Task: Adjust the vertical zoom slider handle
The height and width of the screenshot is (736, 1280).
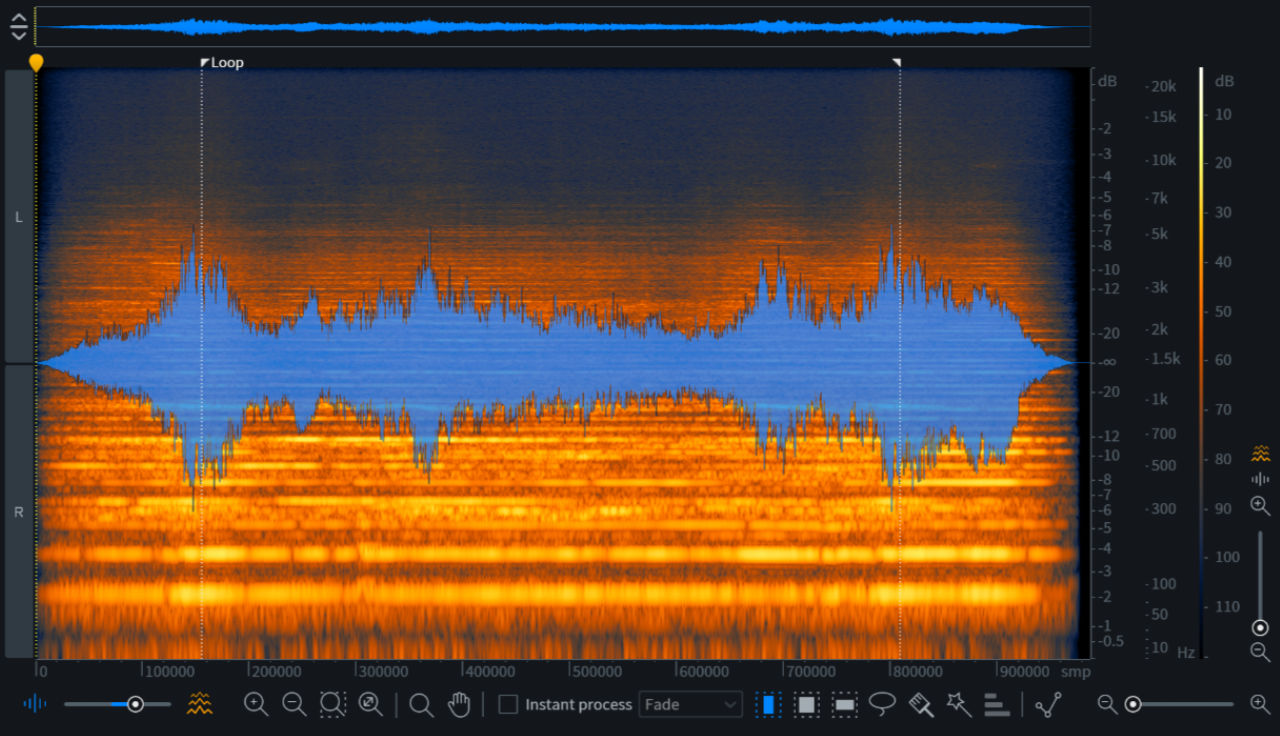Action: (x=1260, y=628)
